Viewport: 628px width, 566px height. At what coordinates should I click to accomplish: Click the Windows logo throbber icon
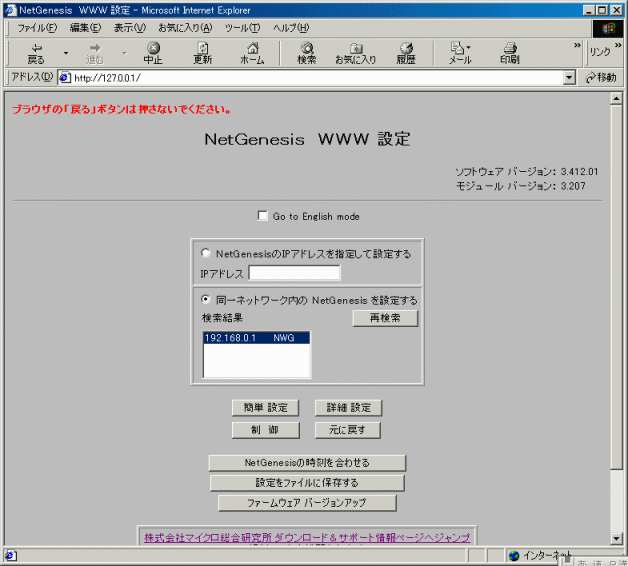point(608,28)
